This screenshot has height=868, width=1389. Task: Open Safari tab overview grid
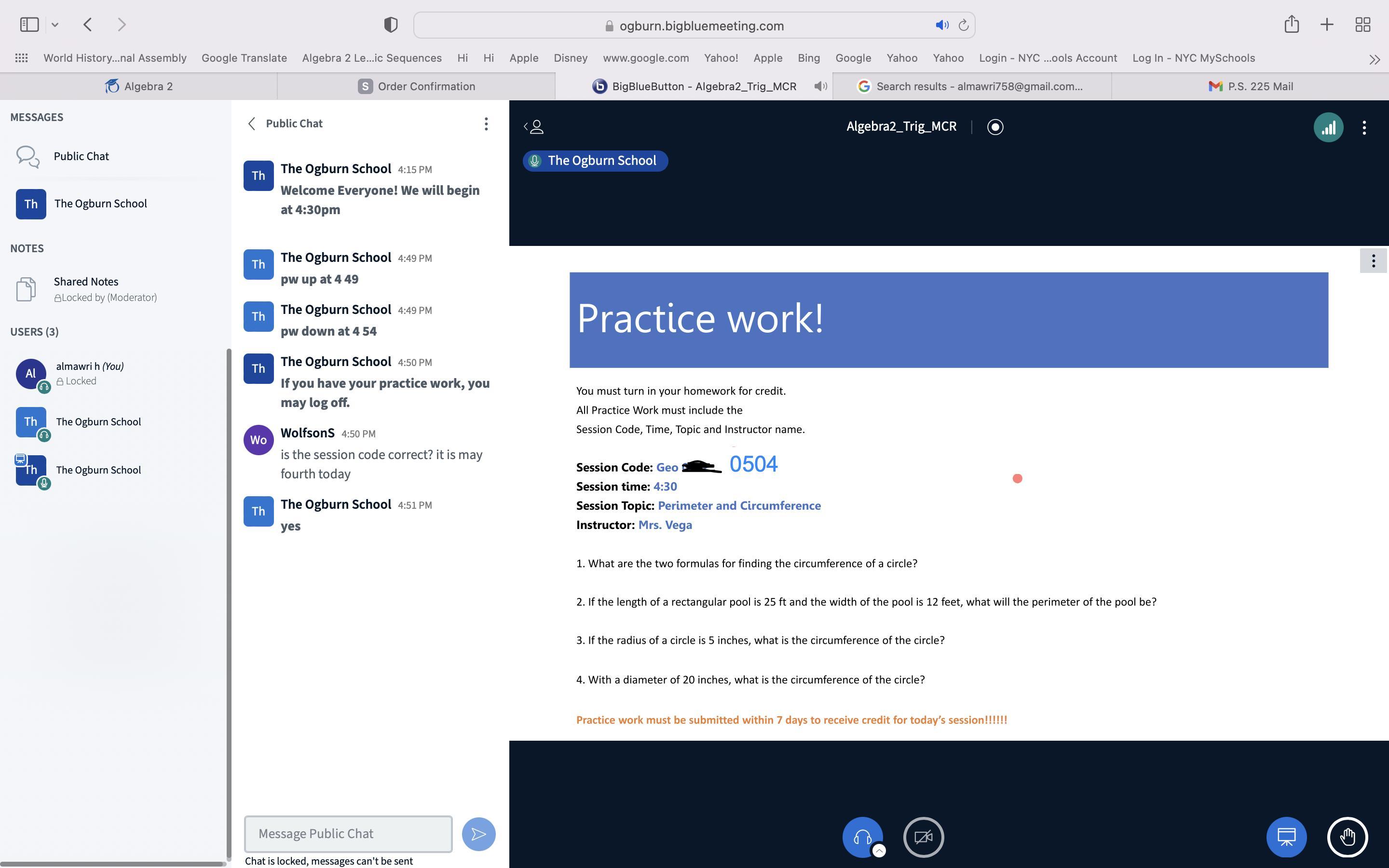1362,25
